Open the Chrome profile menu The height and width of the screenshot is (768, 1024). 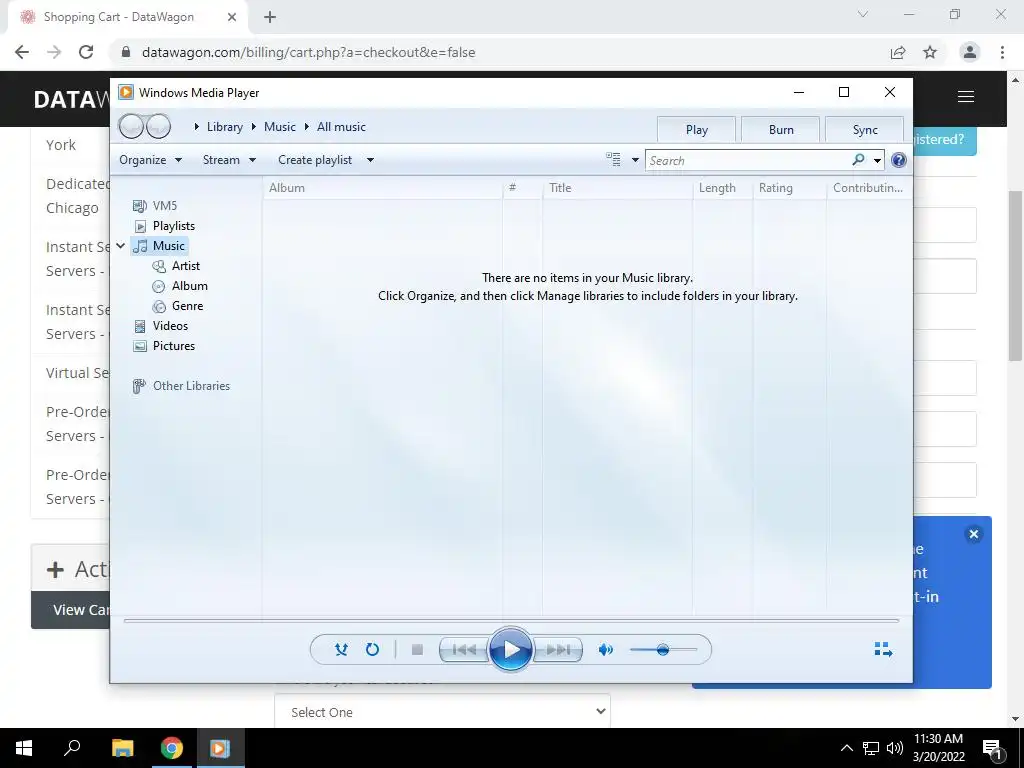(970, 52)
